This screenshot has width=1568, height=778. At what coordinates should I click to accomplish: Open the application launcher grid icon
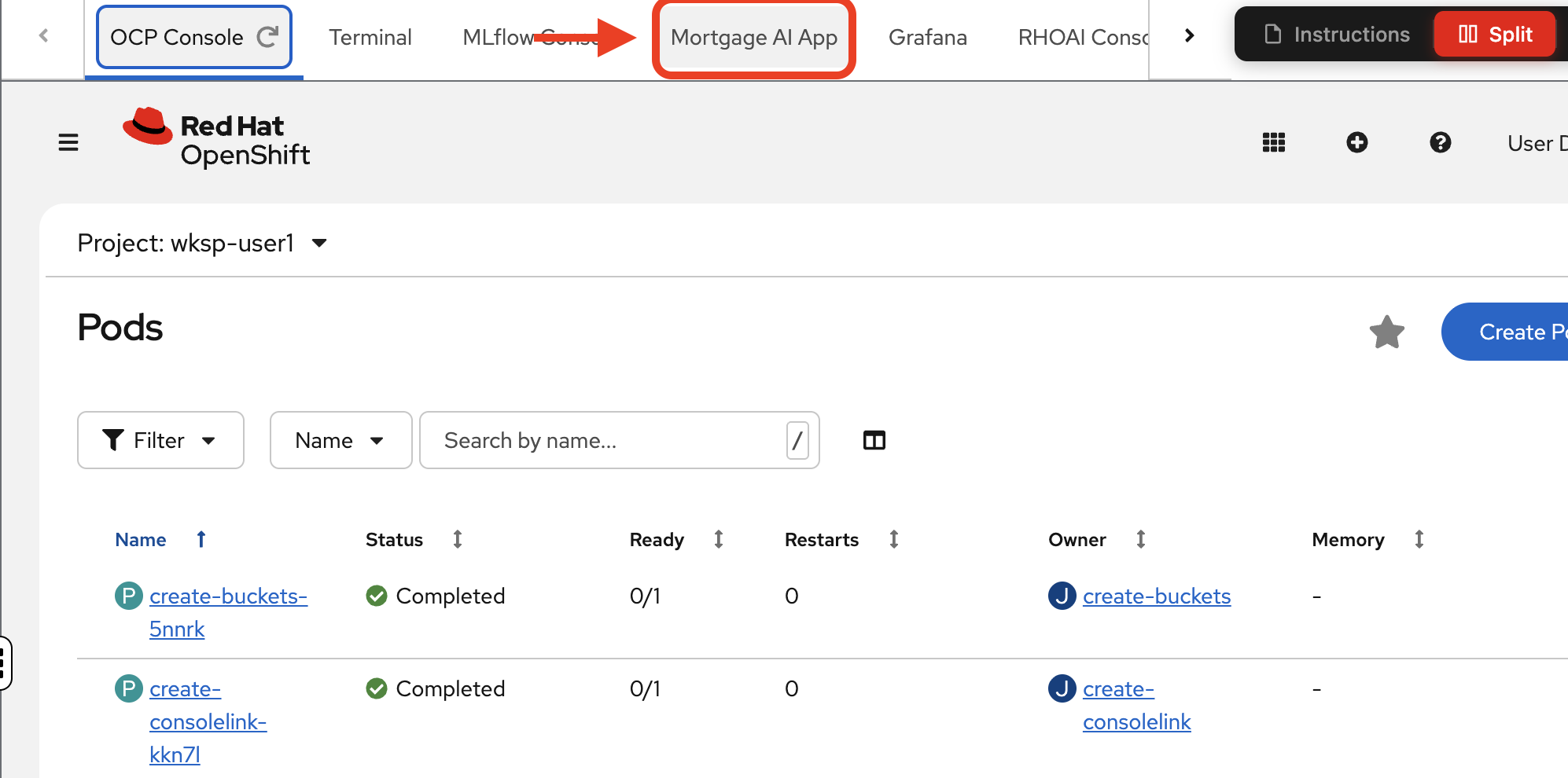pyautogui.click(x=1273, y=142)
